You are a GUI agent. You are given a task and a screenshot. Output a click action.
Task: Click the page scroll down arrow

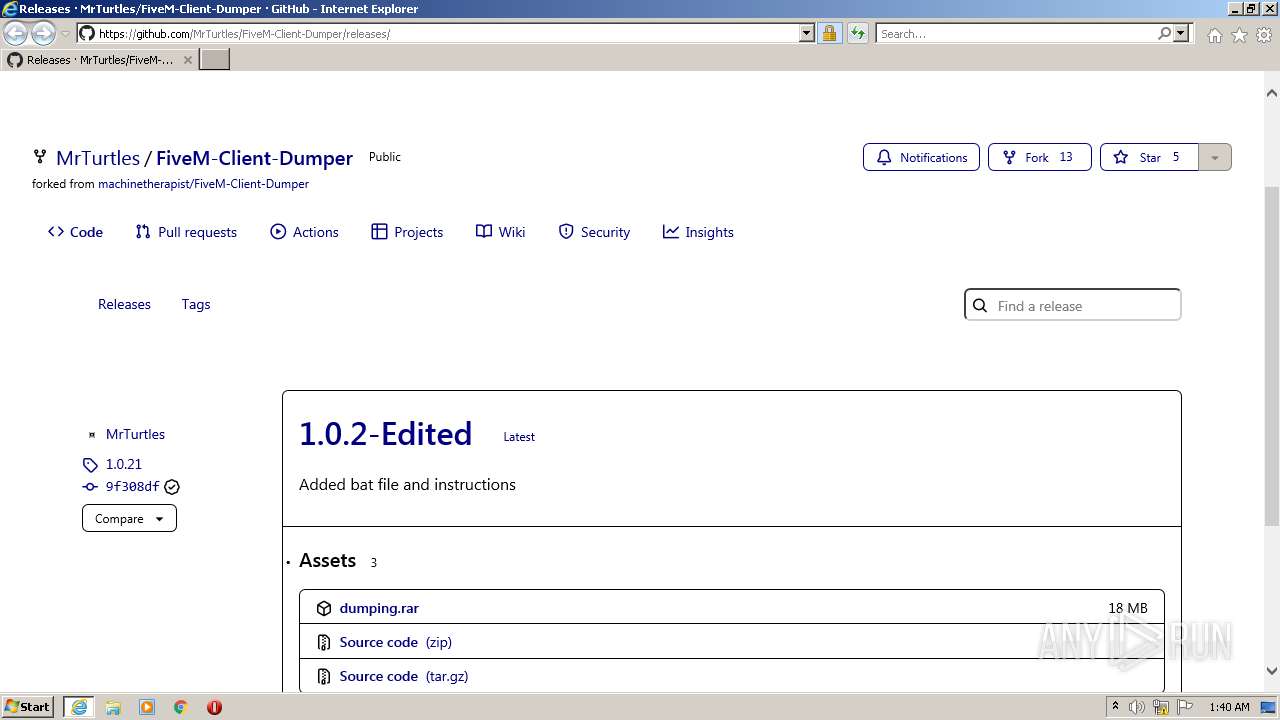pos(1272,671)
